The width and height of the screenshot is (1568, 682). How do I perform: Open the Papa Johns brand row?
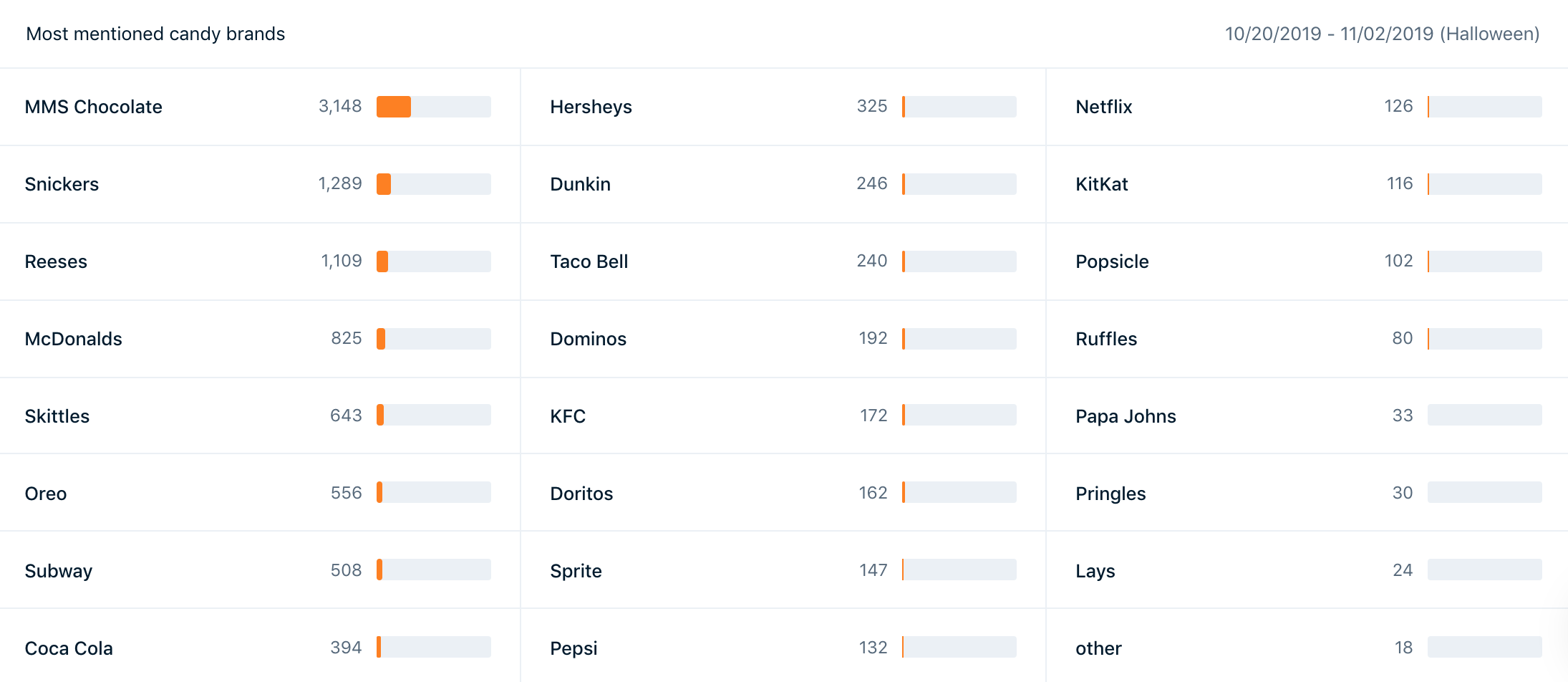[1307, 416]
